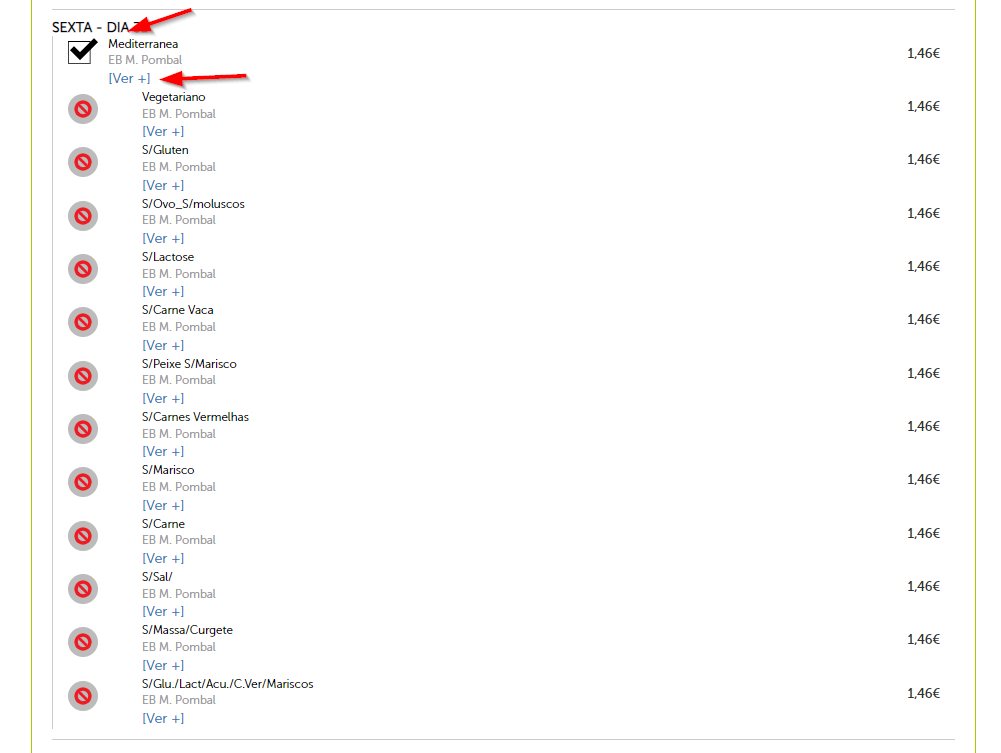Uncheck the Mediterranea meal checkbox

(x=82, y=52)
